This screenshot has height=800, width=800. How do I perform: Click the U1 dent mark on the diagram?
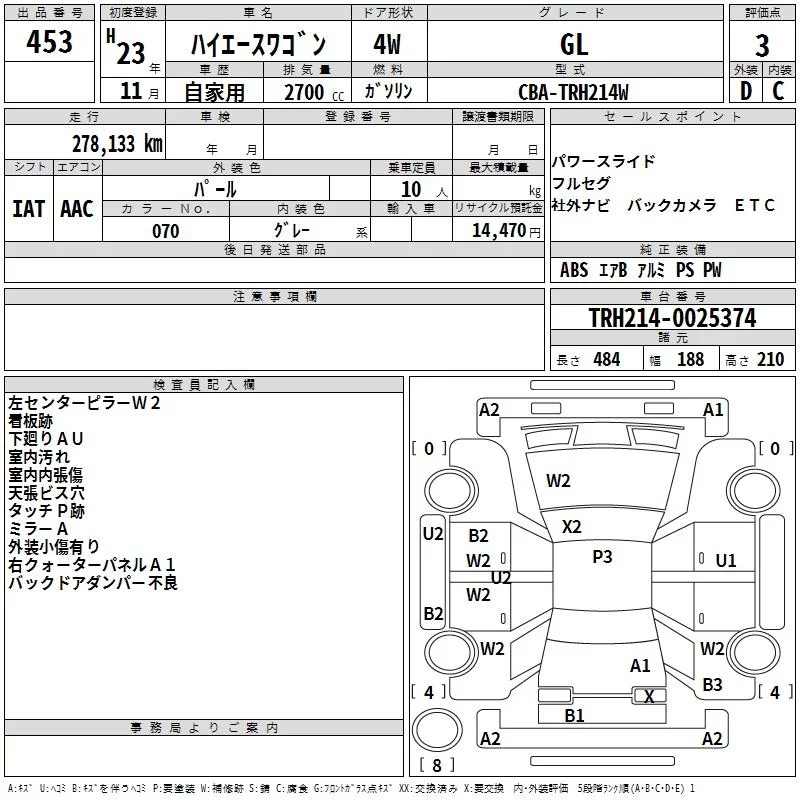725,561
